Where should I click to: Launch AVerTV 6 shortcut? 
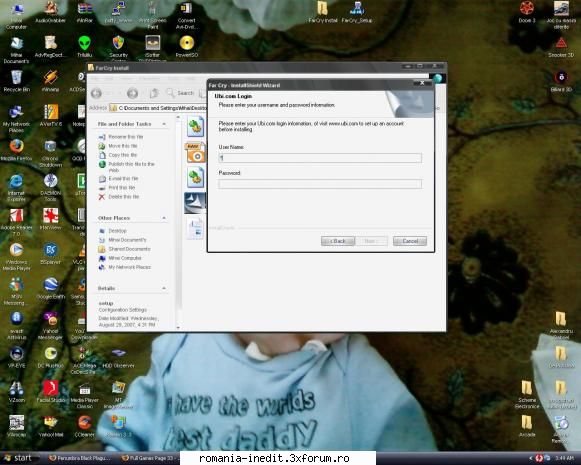pyautogui.click(x=50, y=112)
